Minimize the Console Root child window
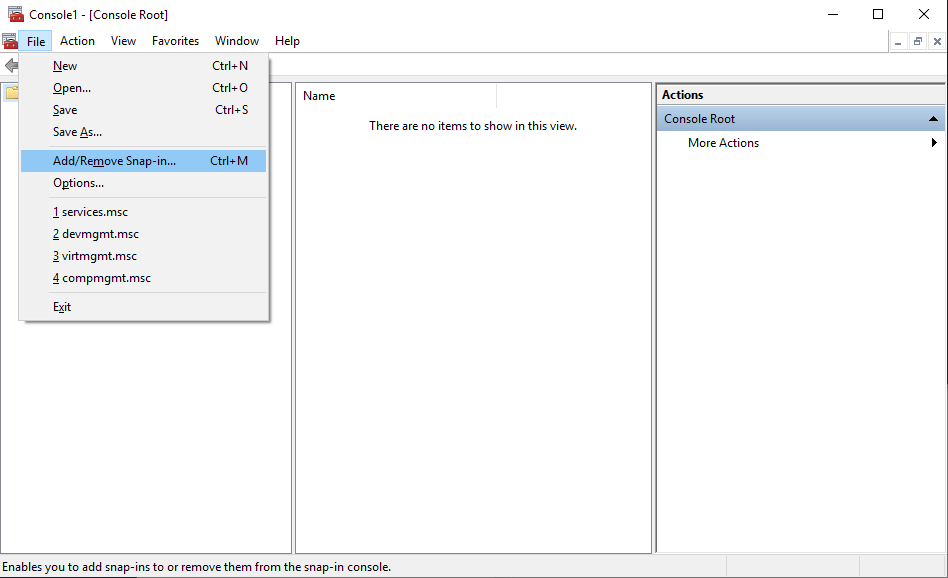The width and height of the screenshot is (948, 578). [x=897, y=41]
